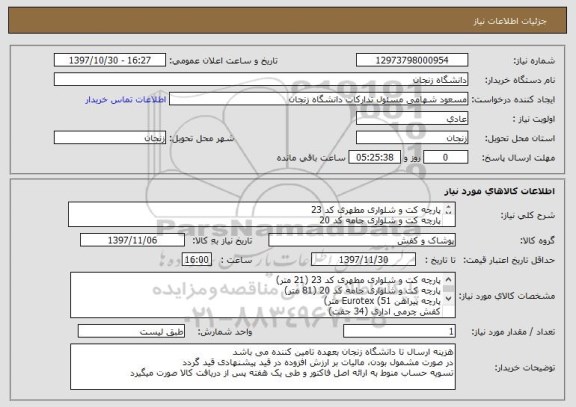Select the line کفش چرمی اداری (34 جفت)
Image resolution: width=576 pixels, height=407 pixels.
pos(384,311)
